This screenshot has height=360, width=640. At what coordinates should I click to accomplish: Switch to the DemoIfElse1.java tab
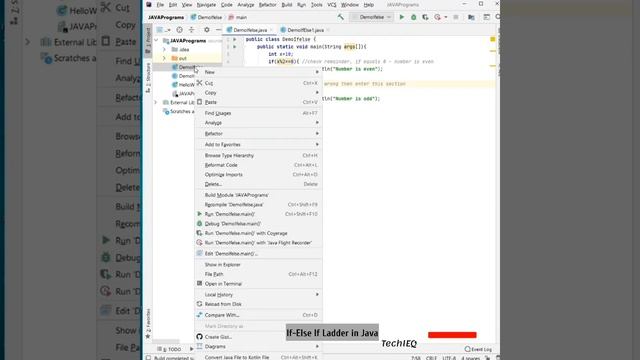pos(305,30)
